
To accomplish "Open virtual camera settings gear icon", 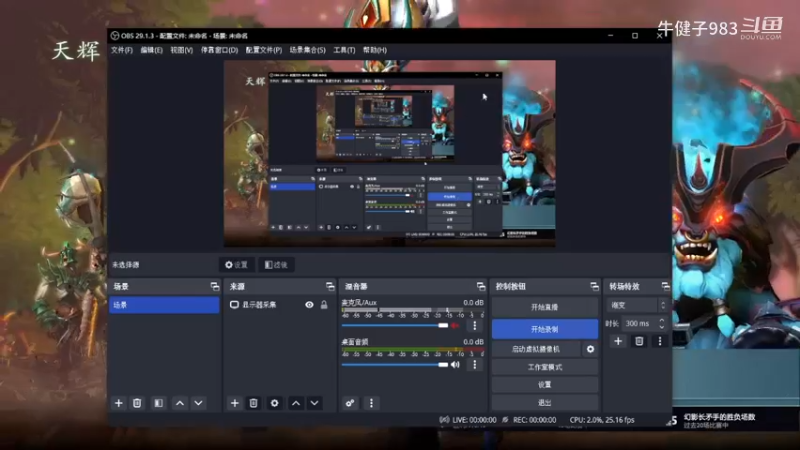I will click(590, 349).
